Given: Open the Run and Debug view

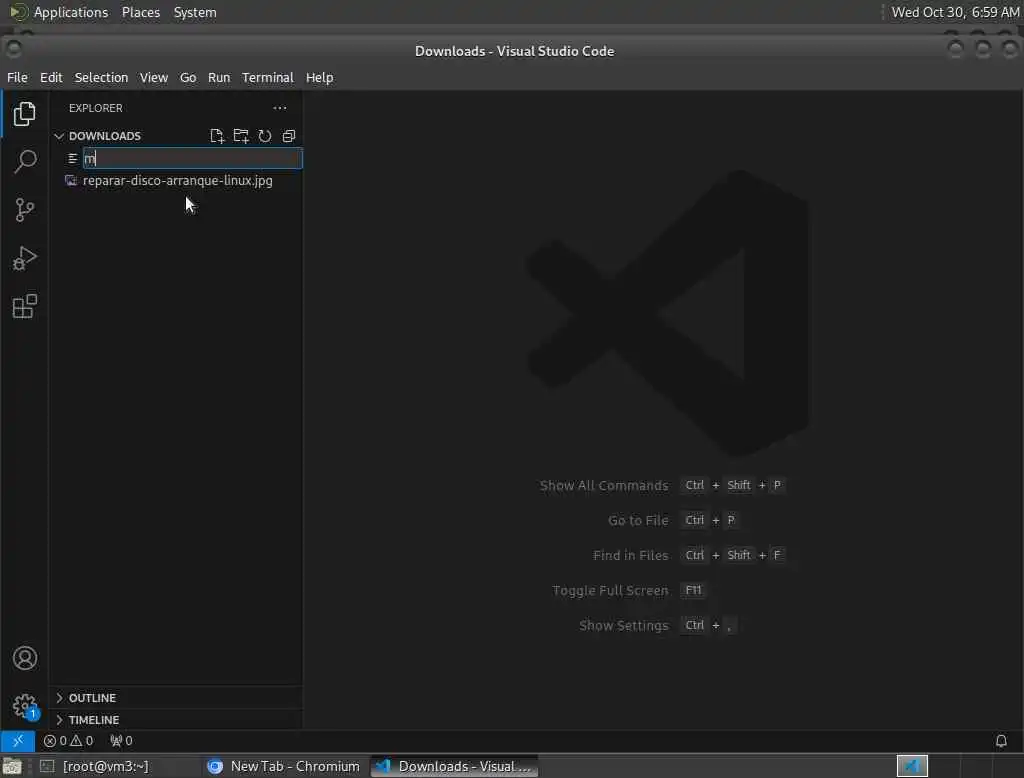Looking at the screenshot, I should (x=24, y=258).
